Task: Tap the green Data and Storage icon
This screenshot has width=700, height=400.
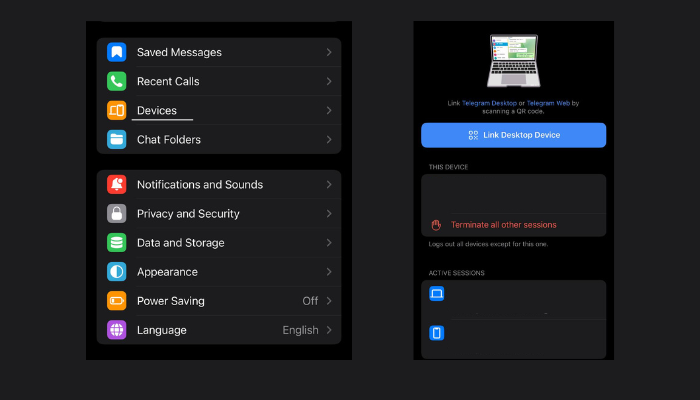Action: click(x=117, y=242)
